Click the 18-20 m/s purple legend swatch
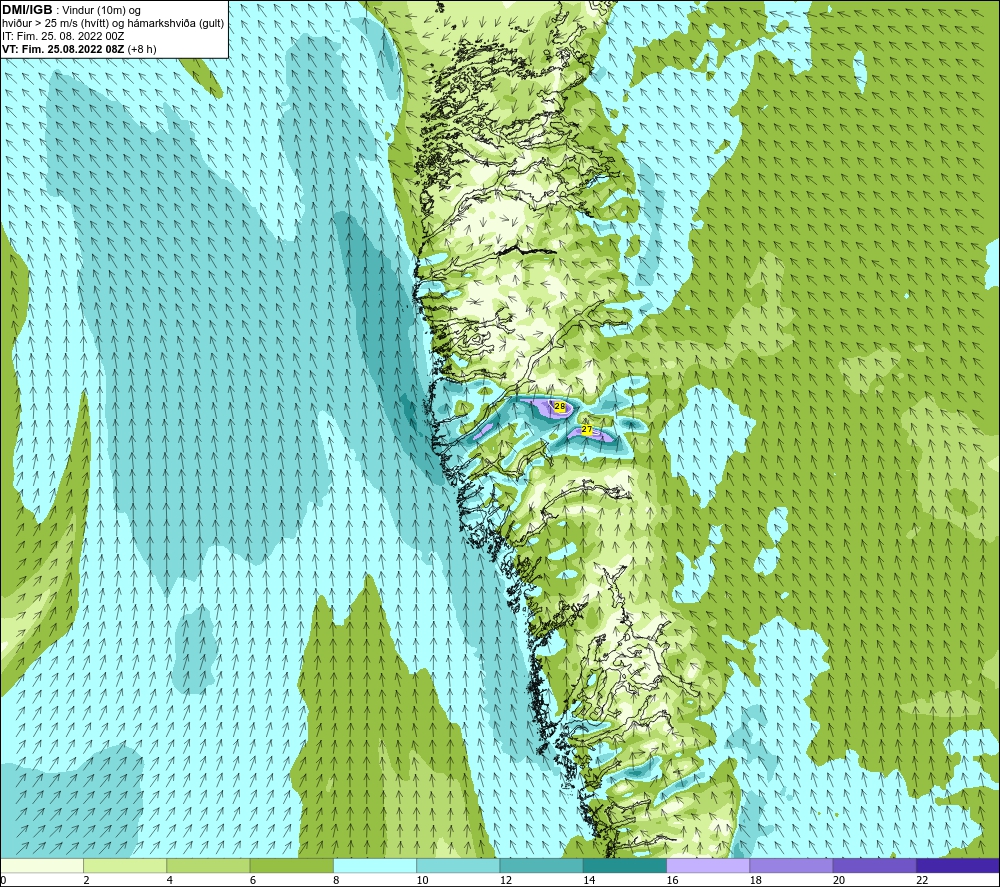1000x887 pixels. point(791,865)
